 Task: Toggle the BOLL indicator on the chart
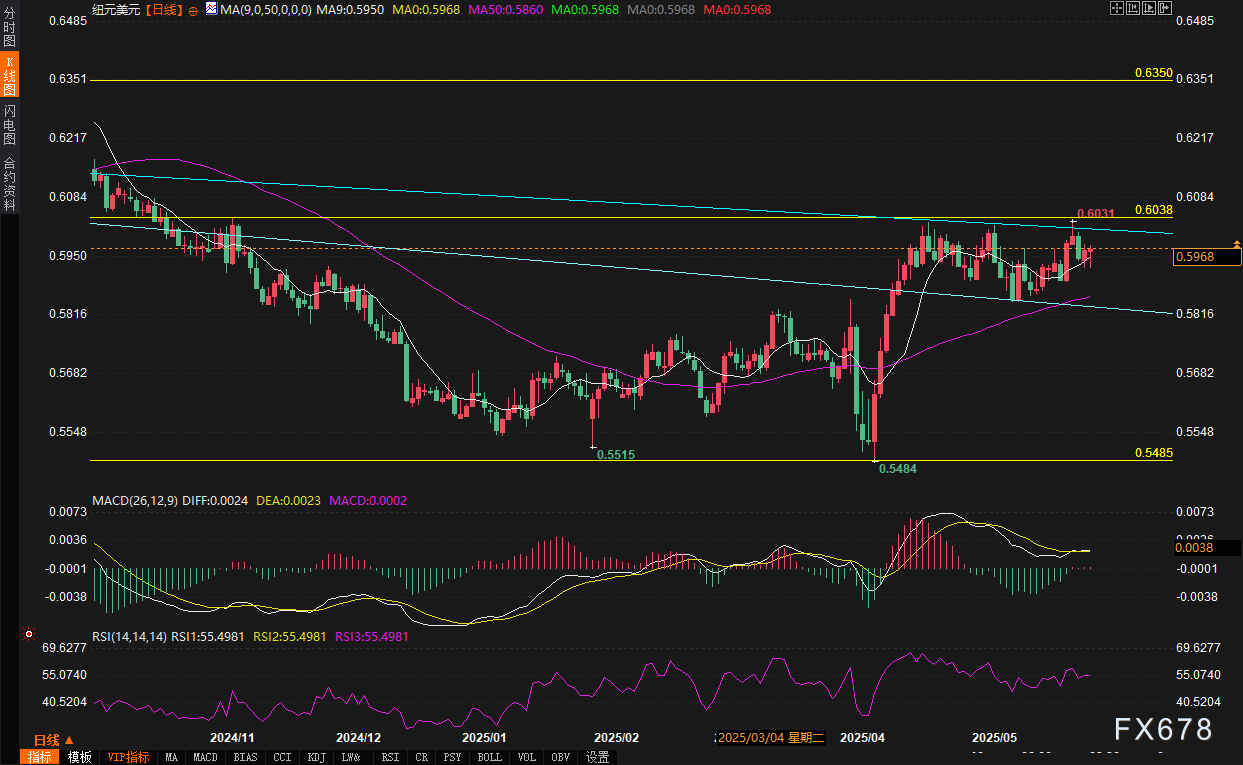pos(490,757)
